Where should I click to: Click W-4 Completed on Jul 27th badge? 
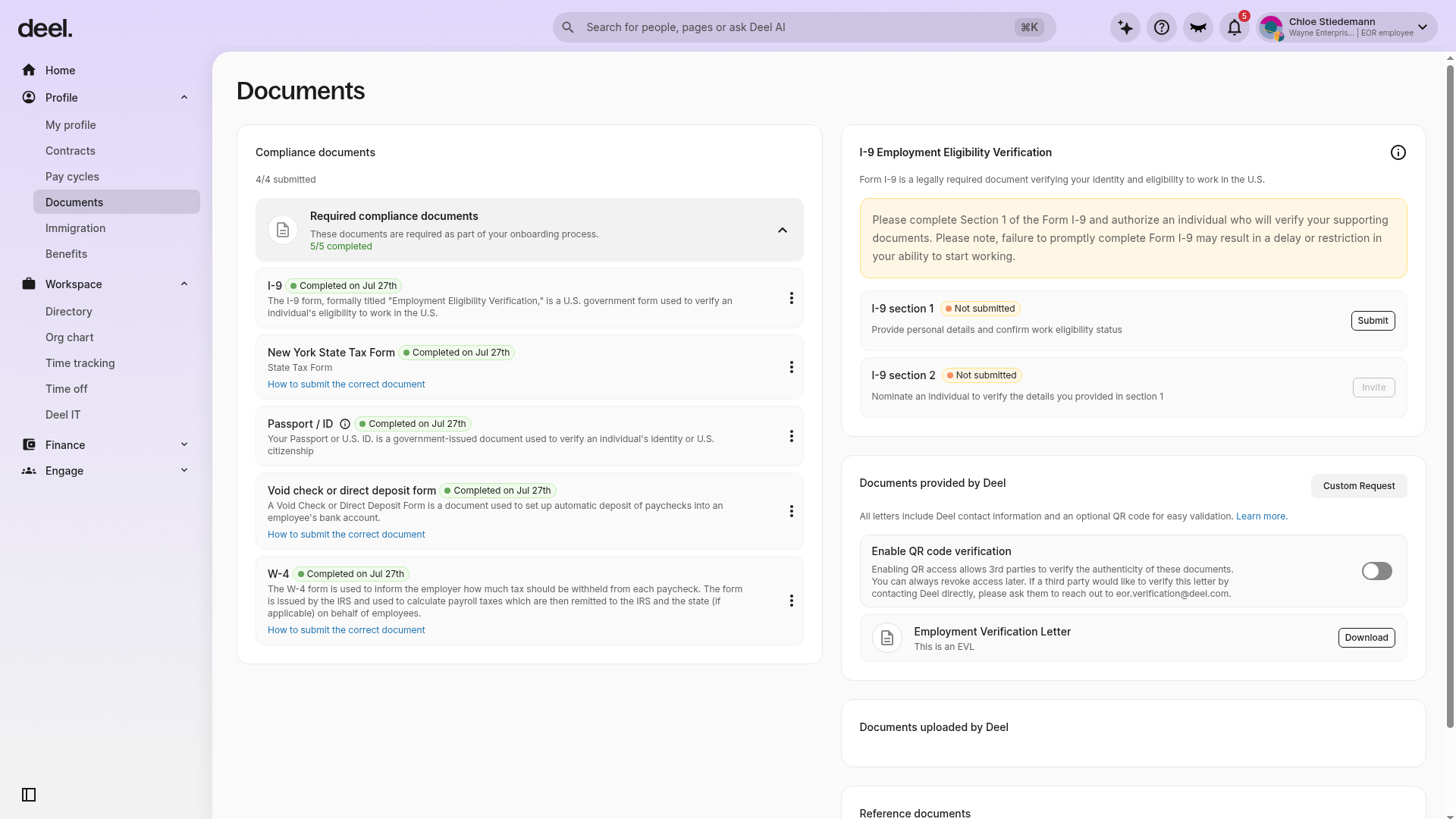pyautogui.click(x=351, y=574)
